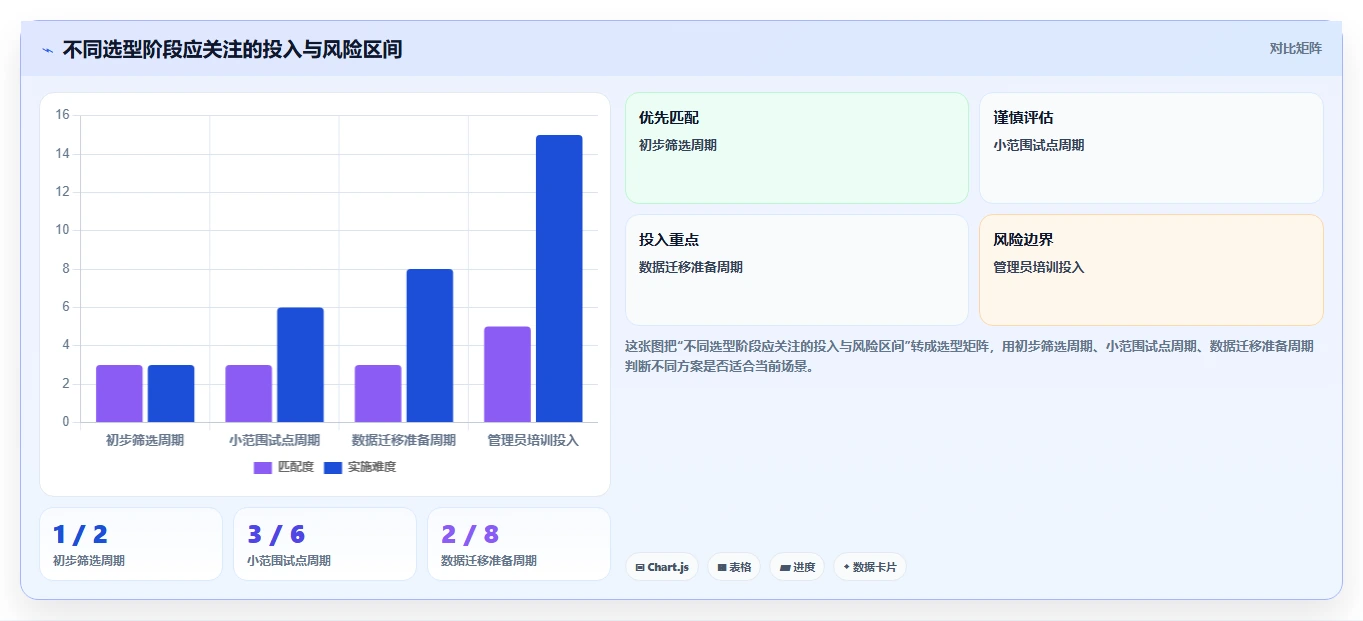This screenshot has height=621, width=1363.
Task: Click the lightning icon beside the panel title
Action: coord(47,50)
